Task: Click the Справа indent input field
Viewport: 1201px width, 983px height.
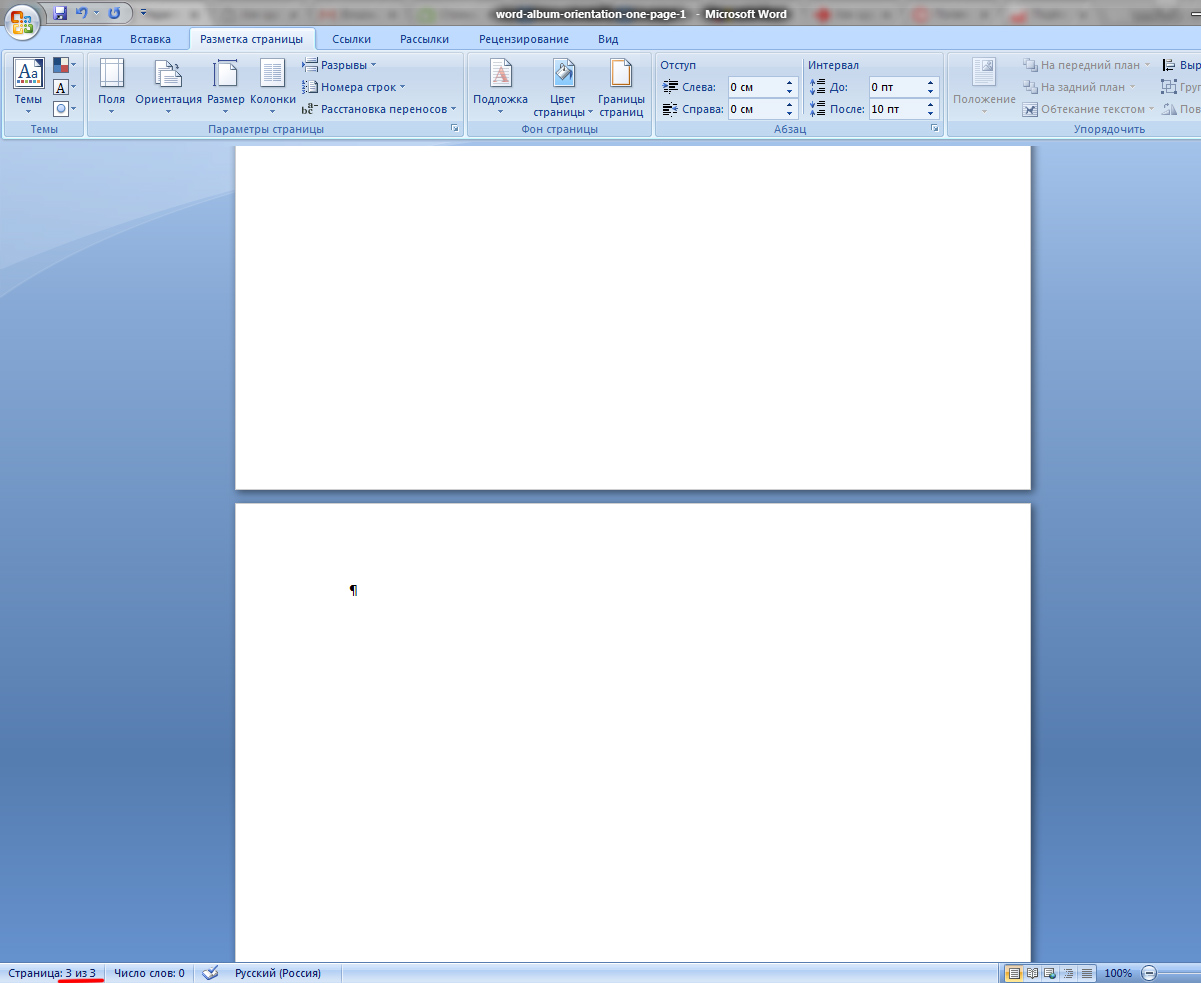Action: (754, 109)
